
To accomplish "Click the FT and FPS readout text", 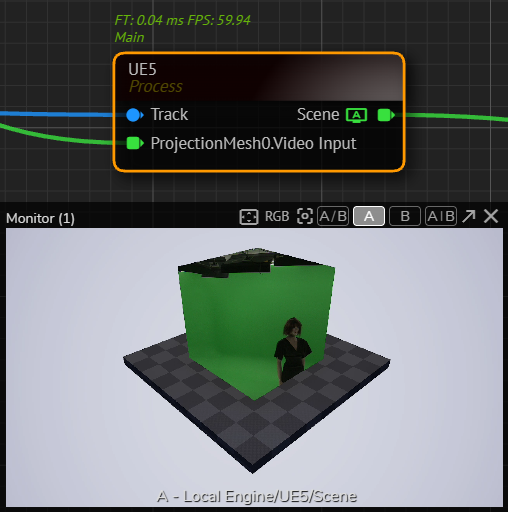I will (x=182, y=20).
